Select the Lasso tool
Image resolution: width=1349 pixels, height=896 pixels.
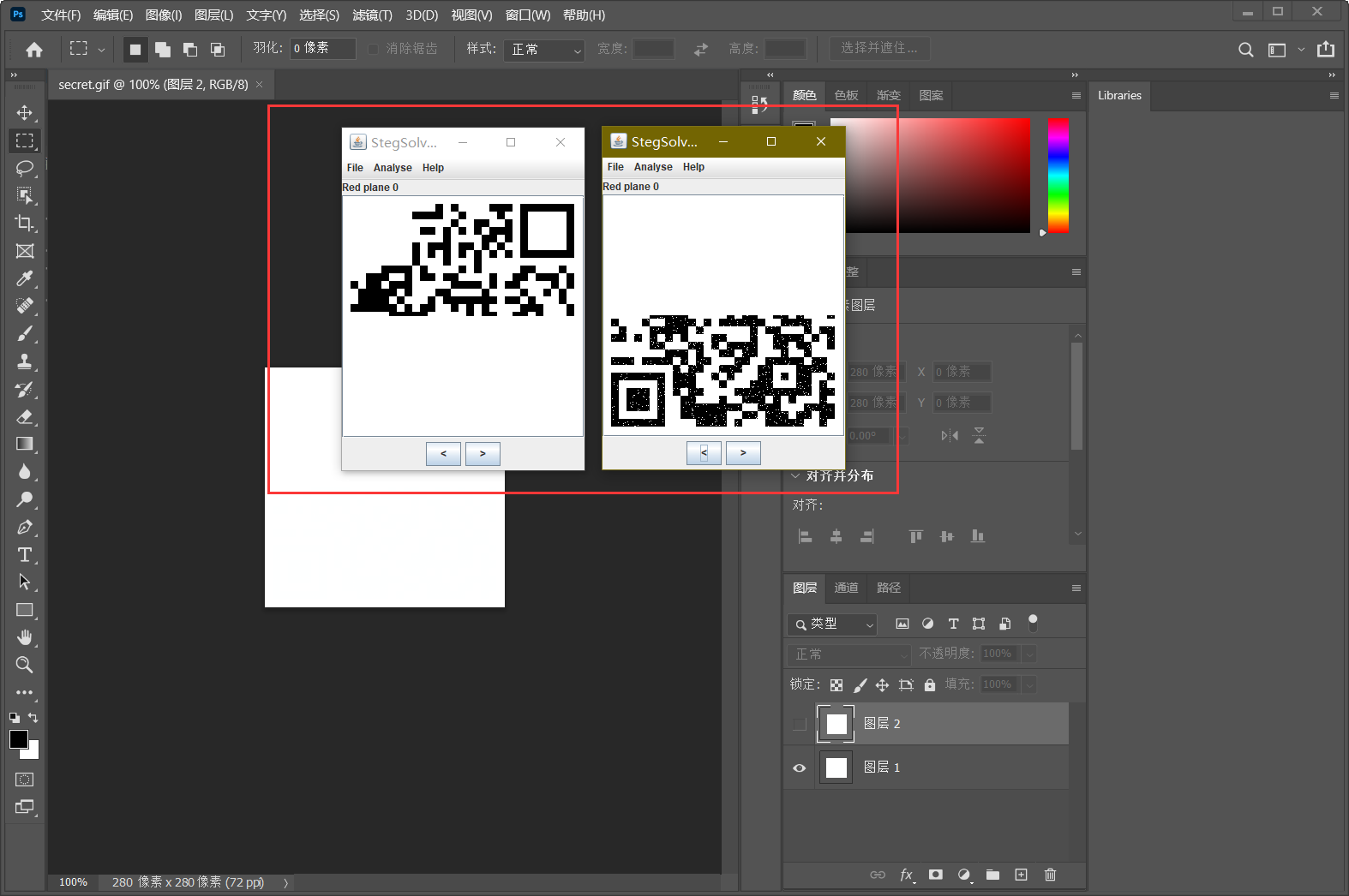25,168
